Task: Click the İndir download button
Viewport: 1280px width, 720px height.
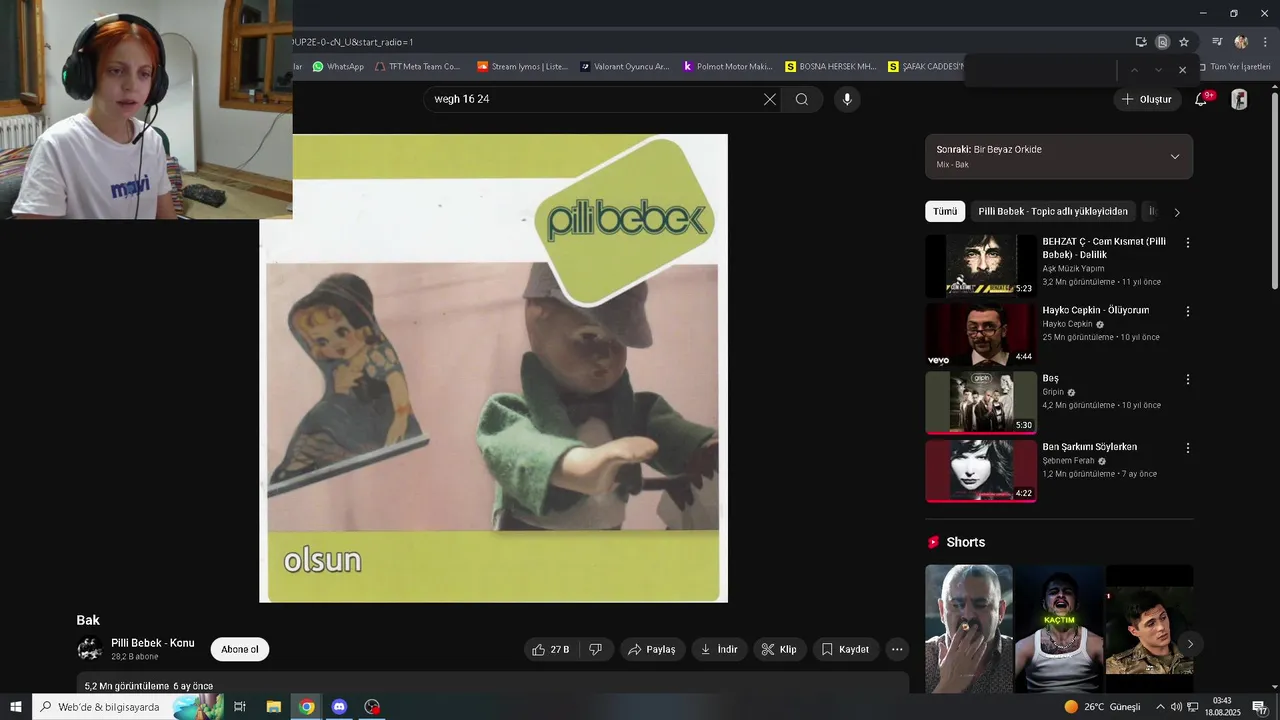Action: point(719,649)
